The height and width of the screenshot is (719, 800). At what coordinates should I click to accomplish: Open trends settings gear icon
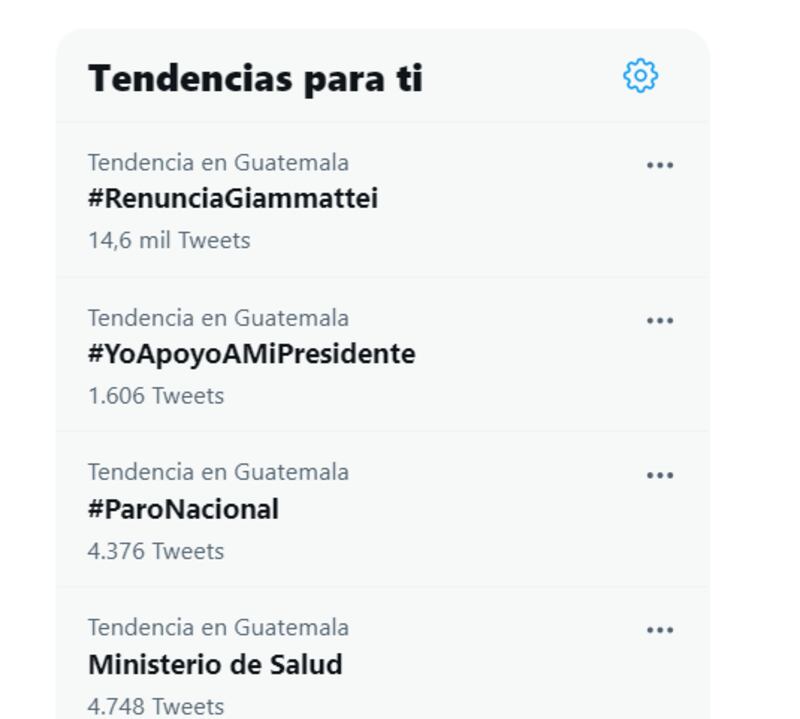pos(640,76)
